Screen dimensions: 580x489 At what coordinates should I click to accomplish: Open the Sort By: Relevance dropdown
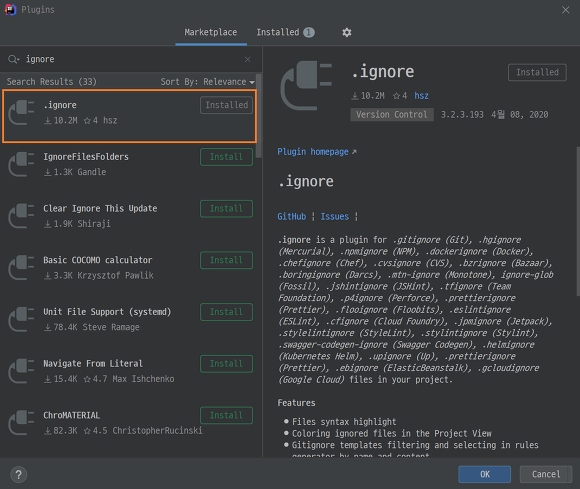coord(208,82)
